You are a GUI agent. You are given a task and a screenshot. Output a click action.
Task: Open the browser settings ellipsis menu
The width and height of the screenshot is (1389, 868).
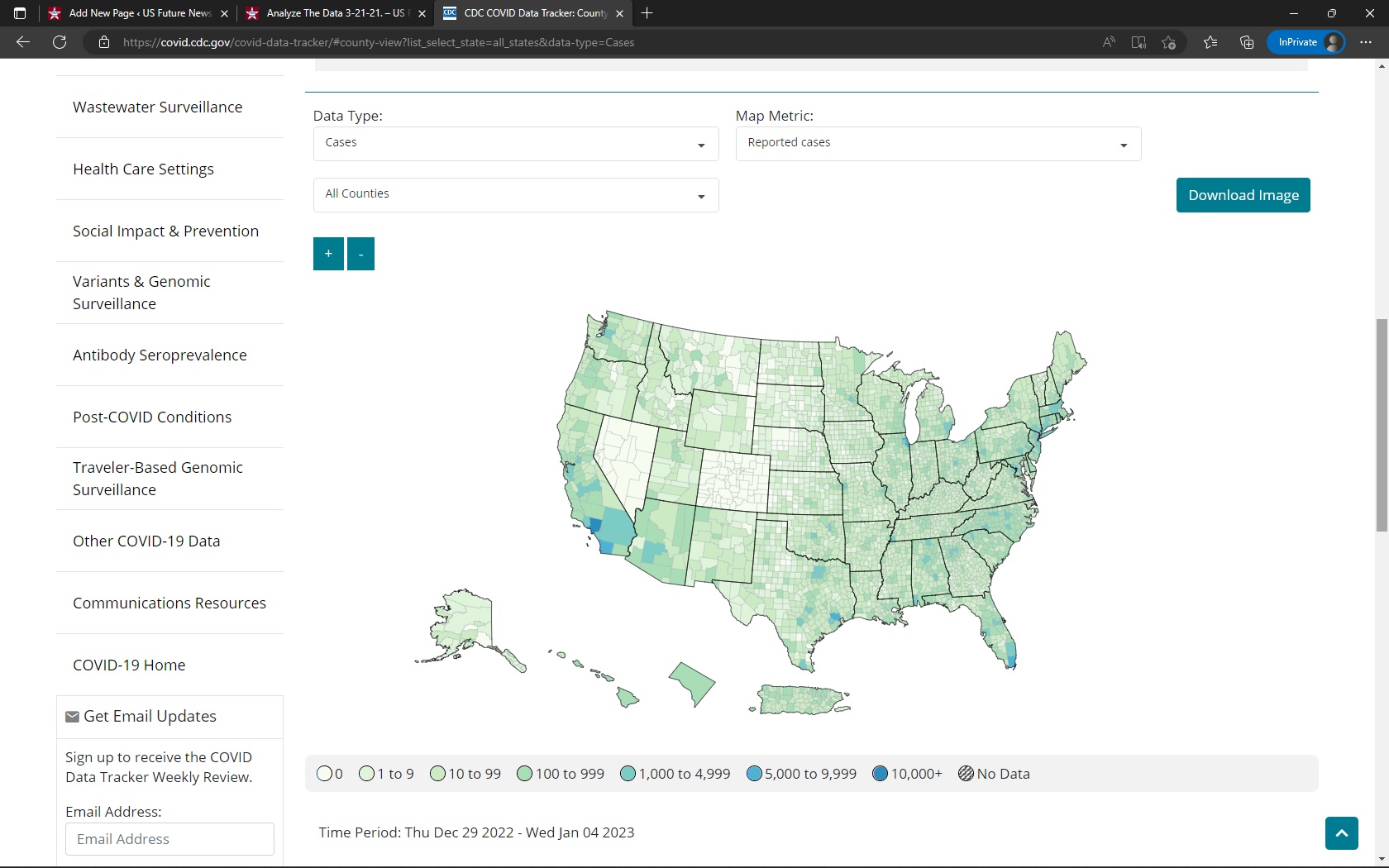[1365, 42]
